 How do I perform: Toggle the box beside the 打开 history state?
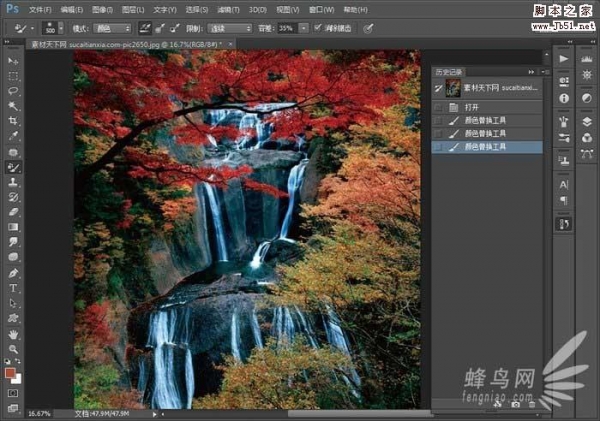(438, 106)
